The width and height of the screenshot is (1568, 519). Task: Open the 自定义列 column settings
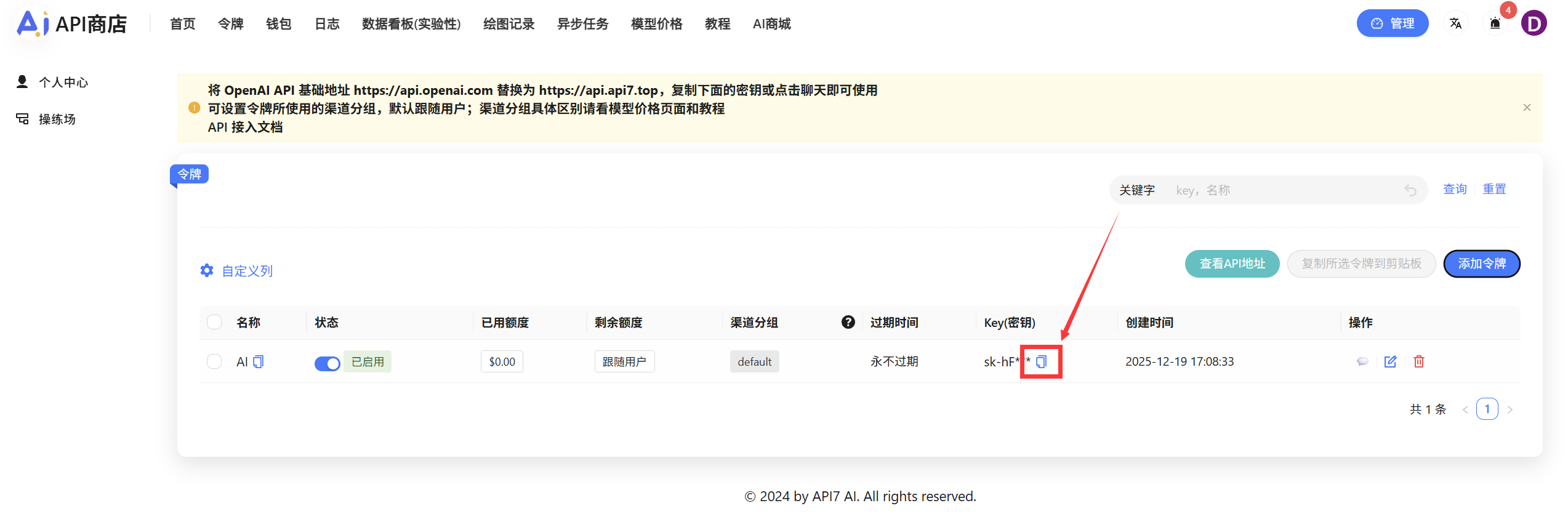[x=237, y=271]
